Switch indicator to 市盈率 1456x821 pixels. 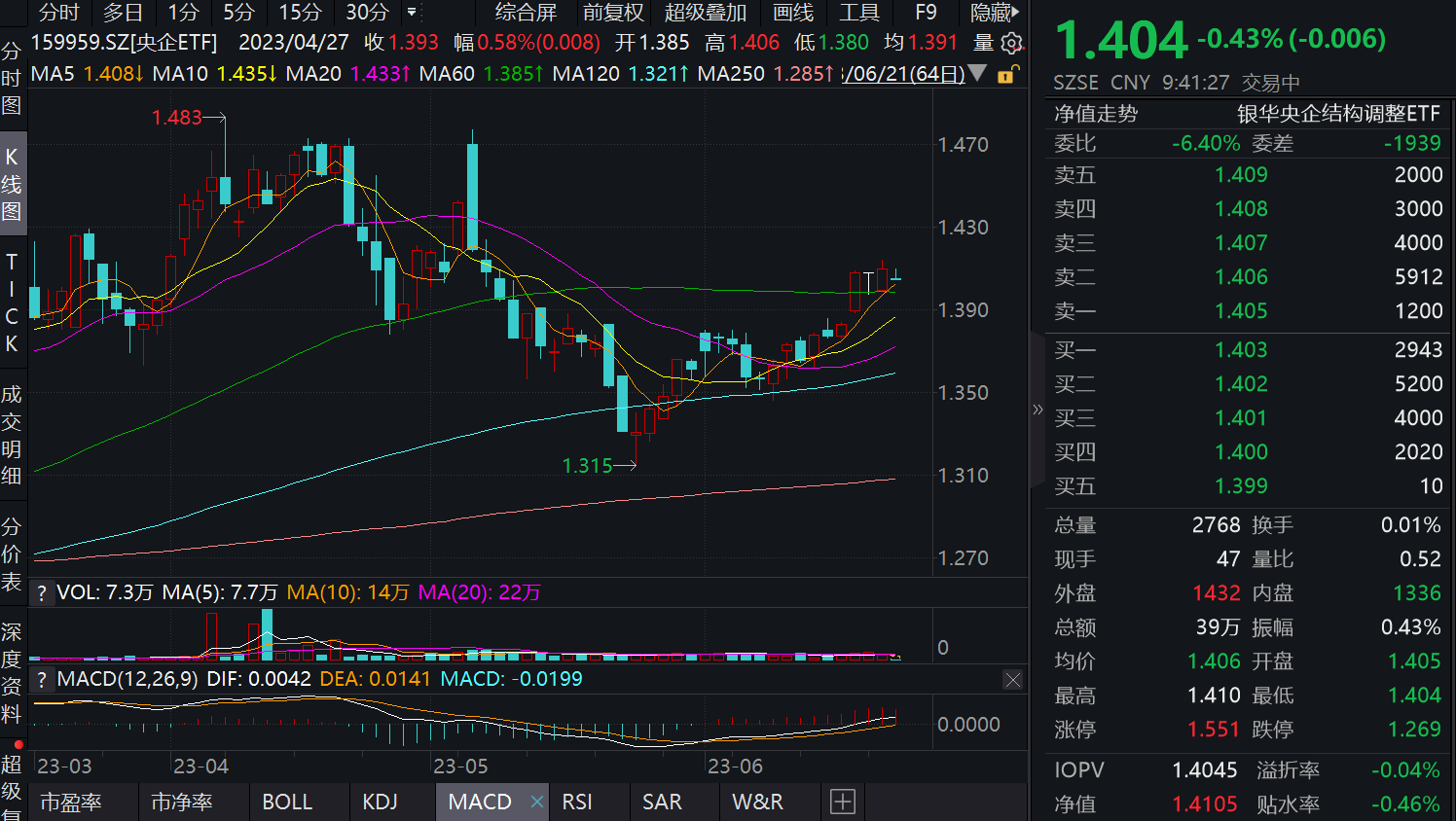tap(71, 802)
